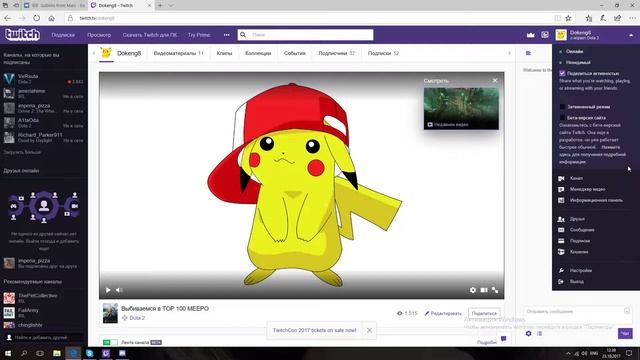Collapse the user dropdown arrow in header

[x=631, y=36]
